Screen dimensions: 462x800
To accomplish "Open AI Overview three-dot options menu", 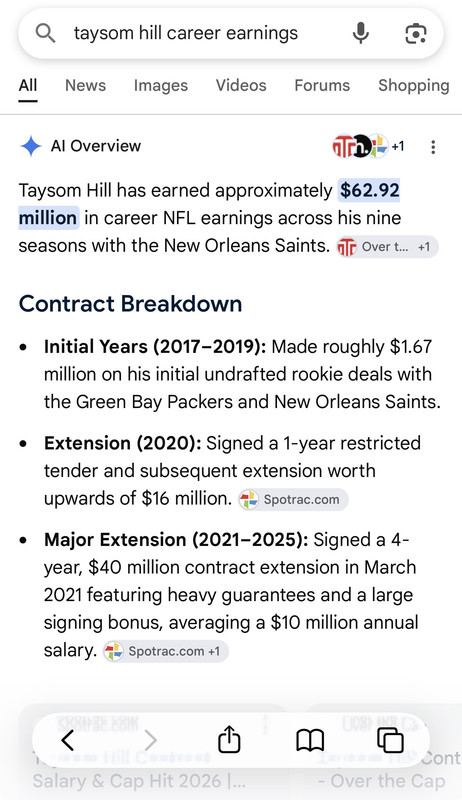I will pos(433,147).
